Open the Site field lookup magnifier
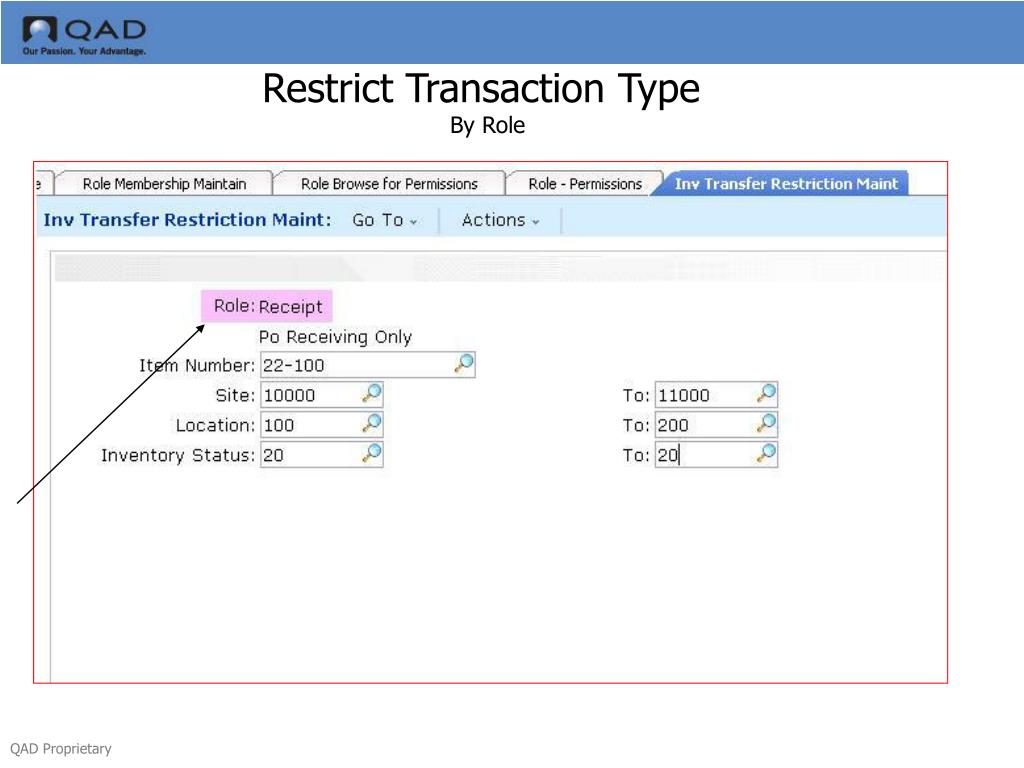Viewport: 1024px width, 768px height. 371,394
